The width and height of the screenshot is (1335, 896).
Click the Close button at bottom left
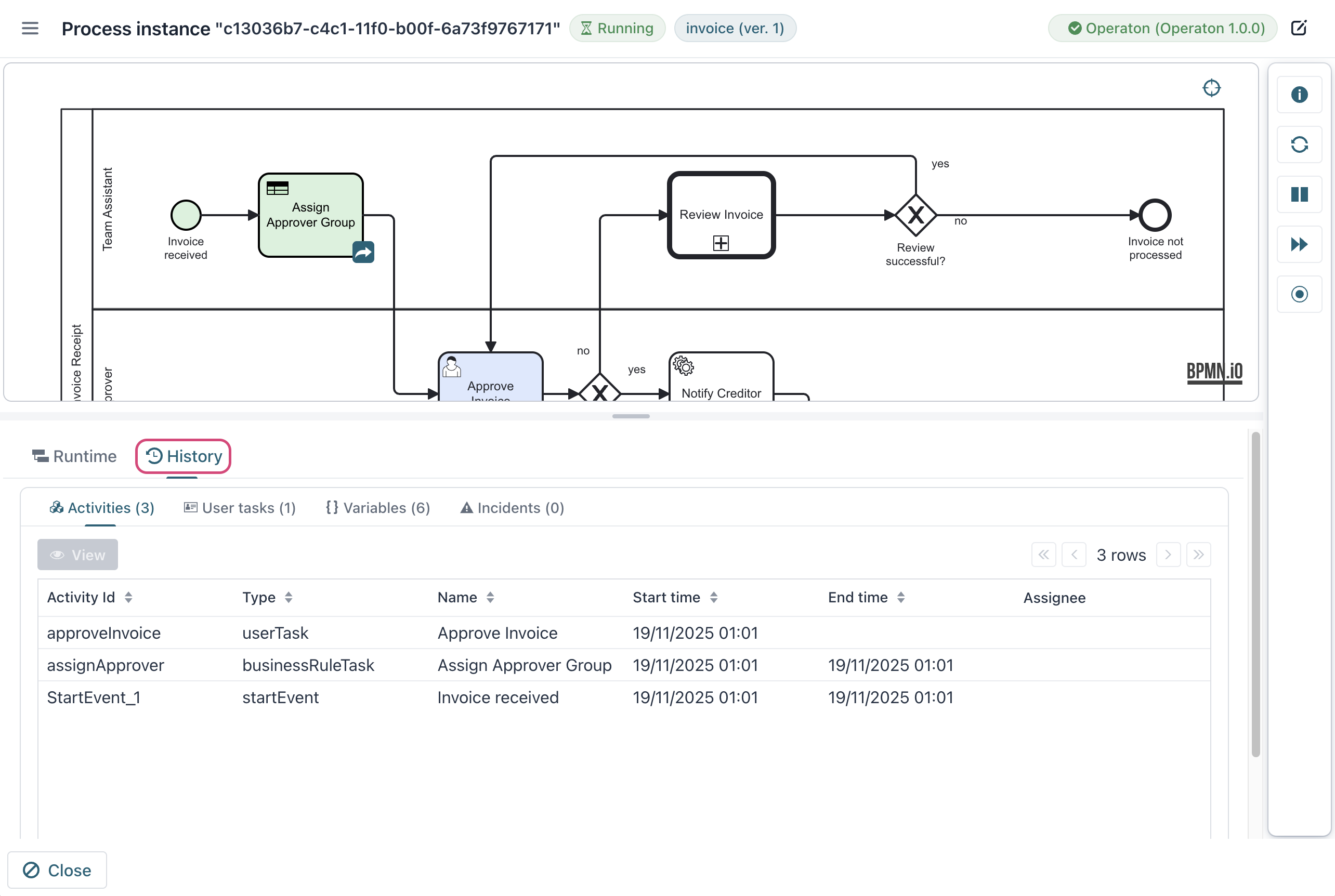tap(57, 869)
